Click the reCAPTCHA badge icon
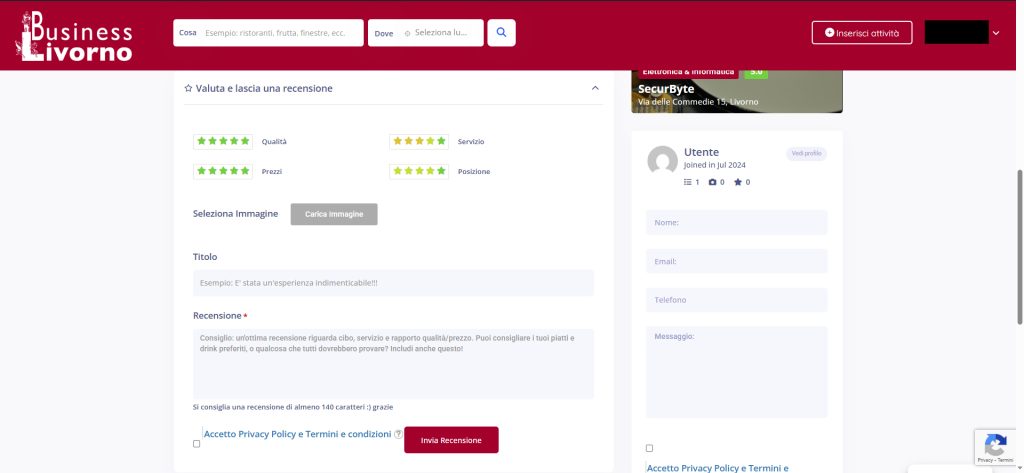The image size is (1024, 473). click(x=995, y=447)
